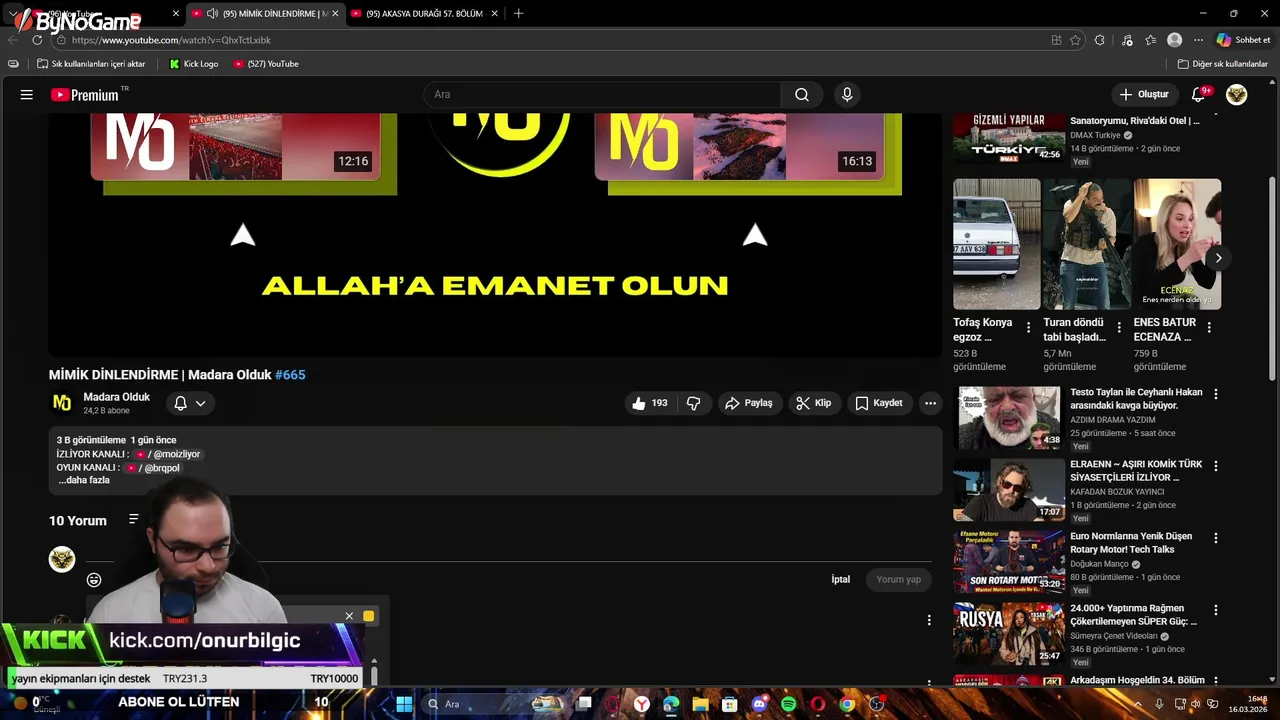Open Madara Olduk channel avatar
Viewport: 1280px width, 720px height.
[62, 403]
